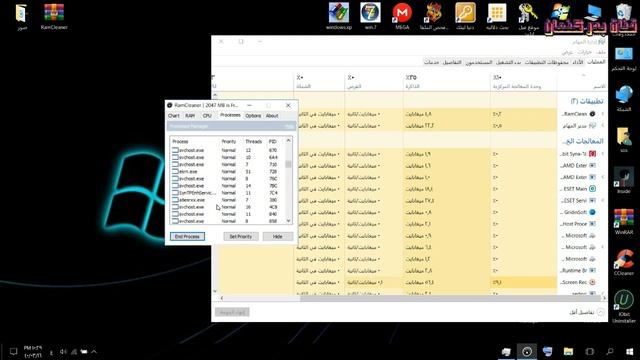The width and height of the screenshot is (640, 360).
Task: Switch to the RAM tab in RamCleaner
Action: pos(190,116)
